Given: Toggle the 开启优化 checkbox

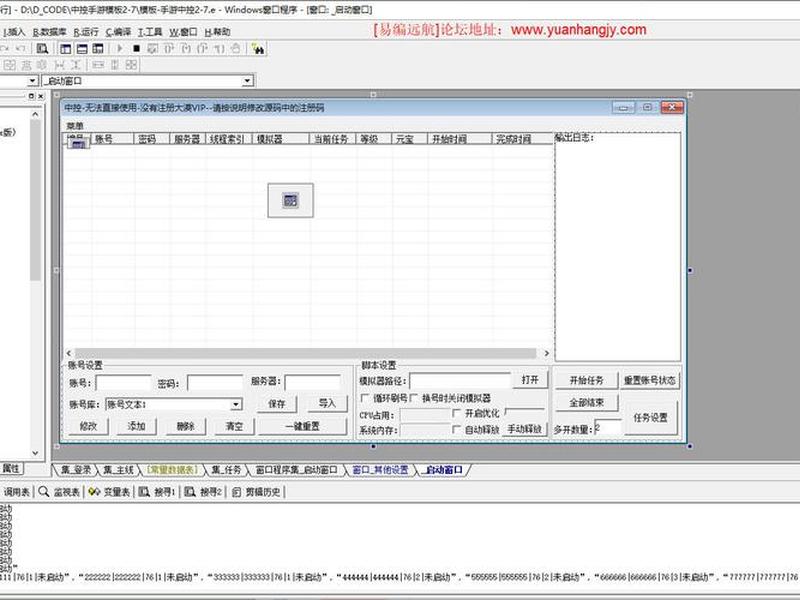Looking at the screenshot, I should click(x=457, y=413).
